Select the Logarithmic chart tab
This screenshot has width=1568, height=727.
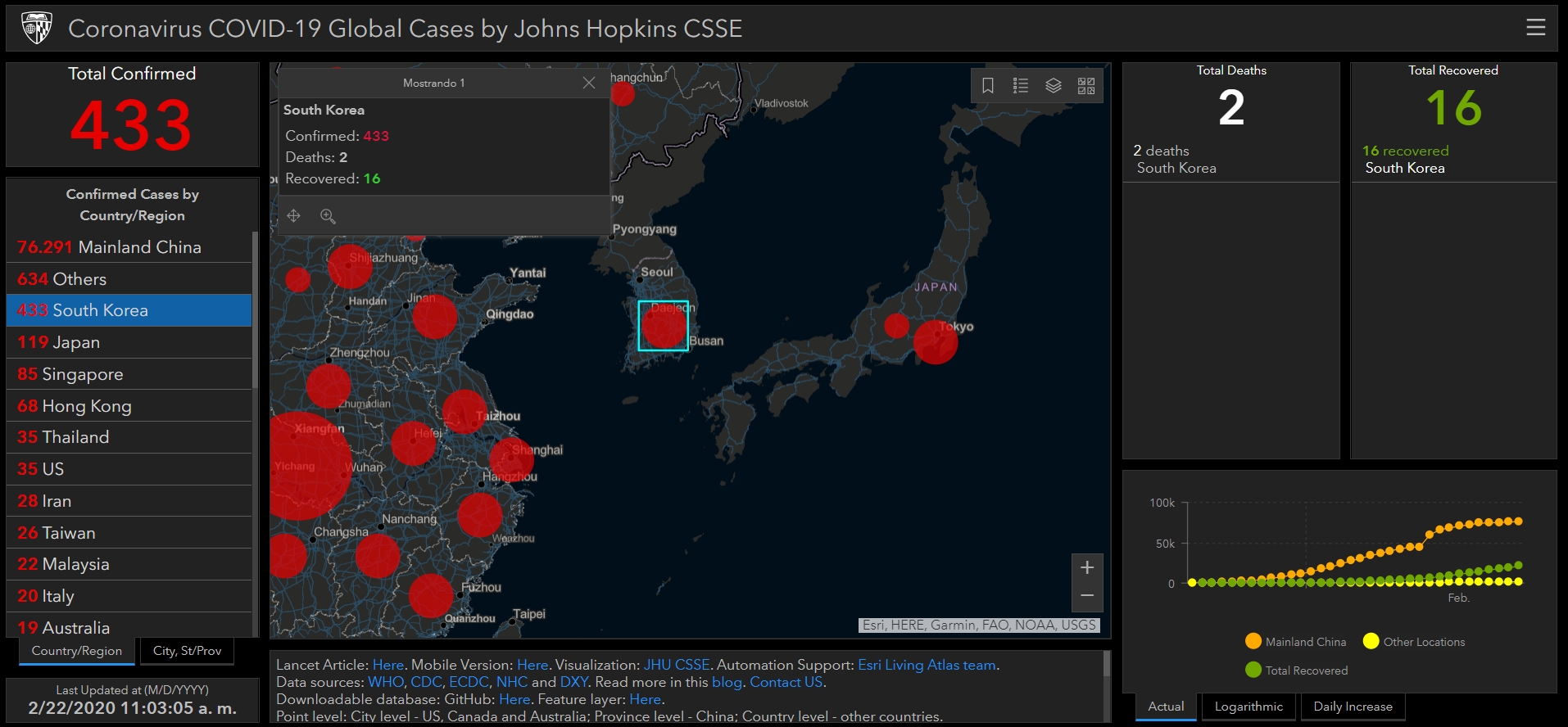tap(1249, 707)
